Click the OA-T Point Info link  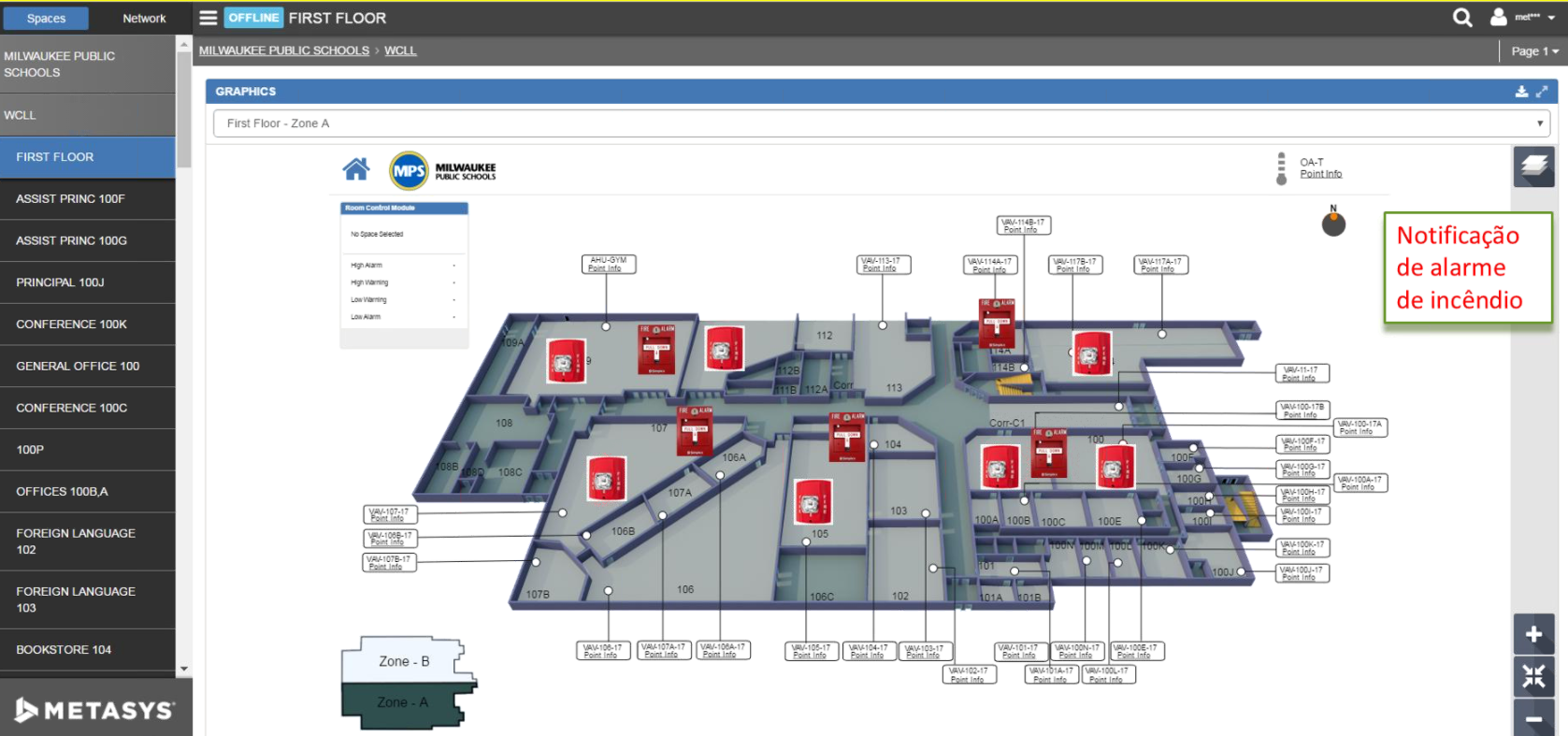tap(1320, 174)
